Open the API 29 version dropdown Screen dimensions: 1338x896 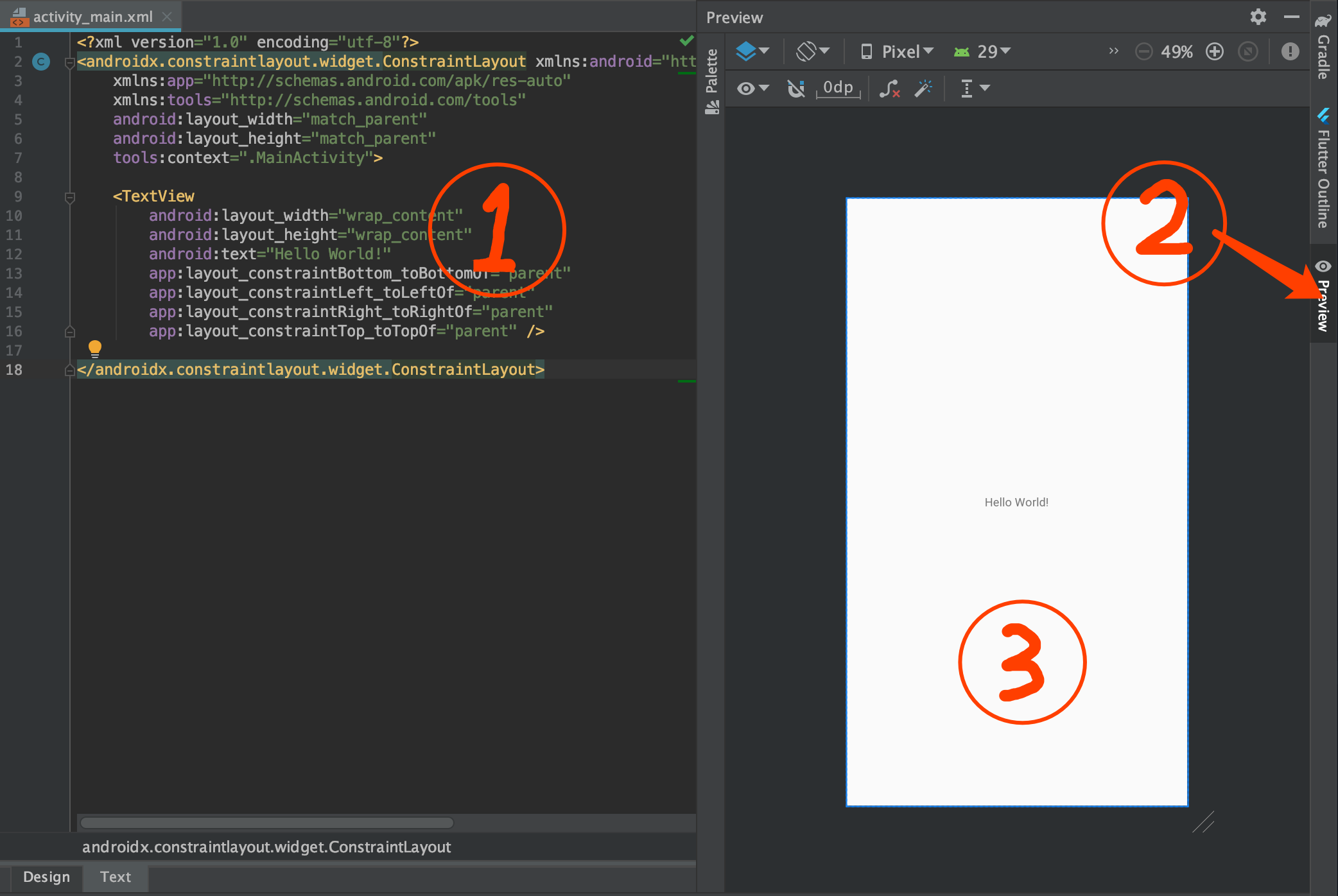pos(982,51)
